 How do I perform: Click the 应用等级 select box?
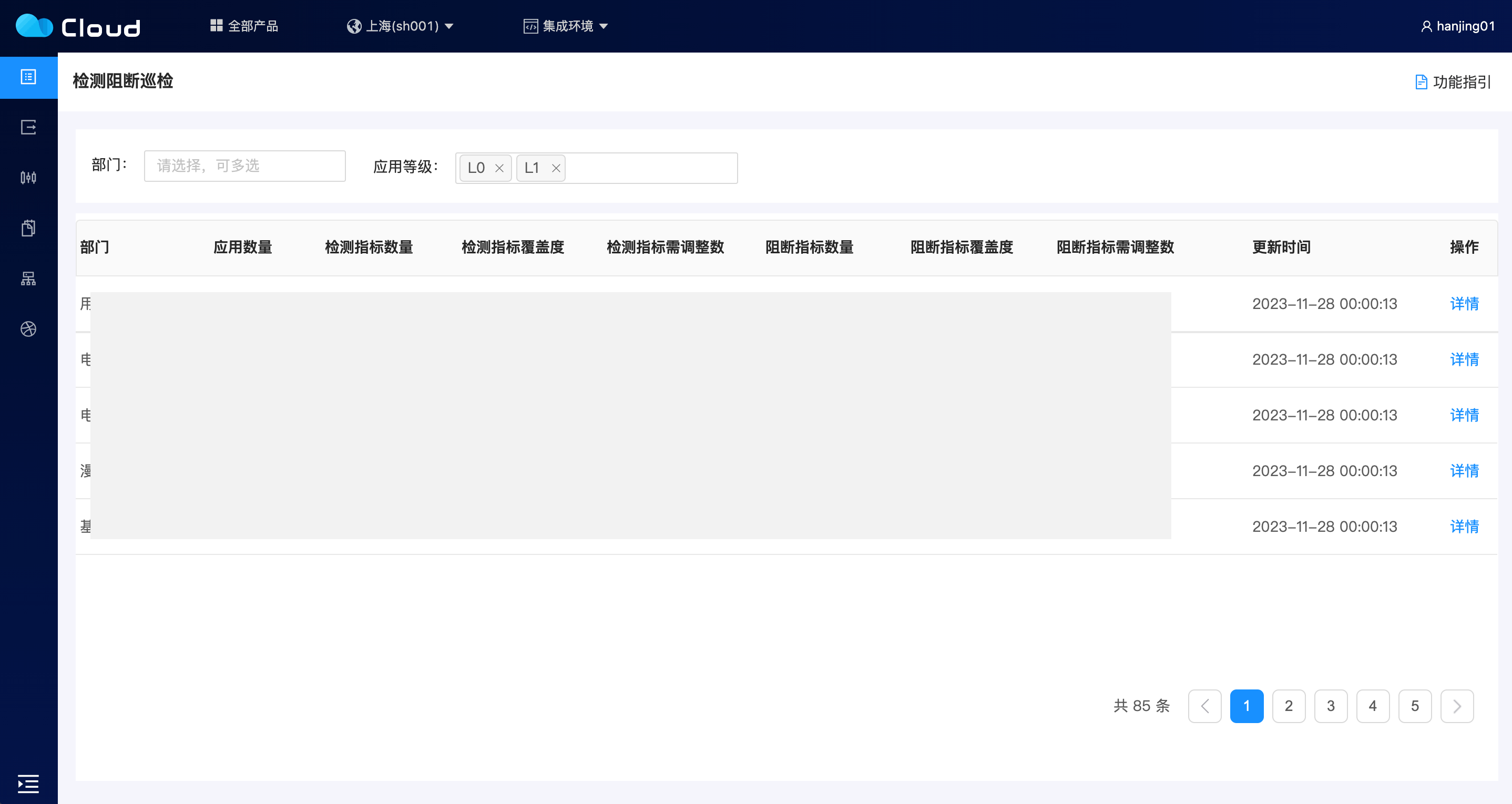(596, 169)
